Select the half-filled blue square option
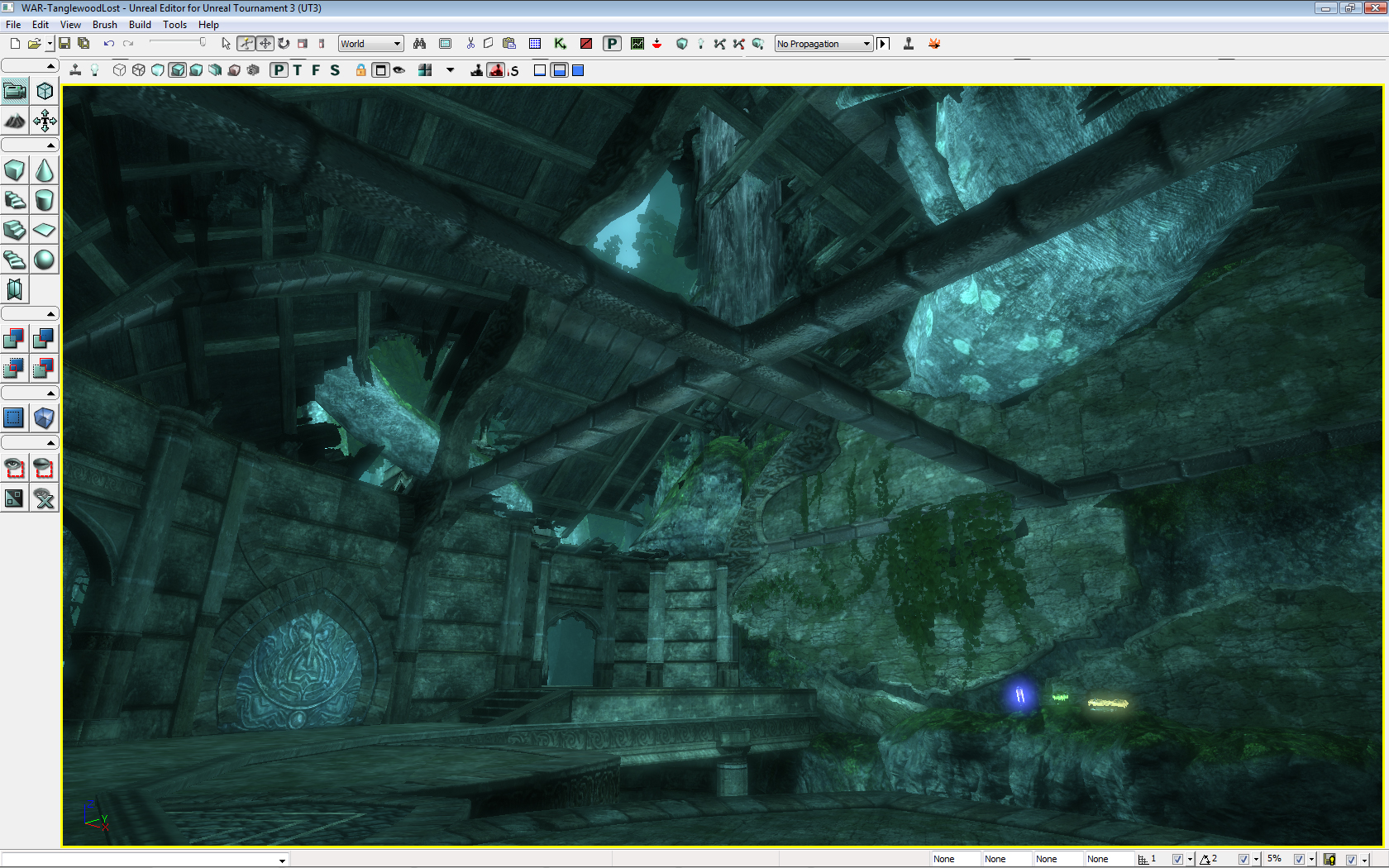Image resolution: width=1389 pixels, height=868 pixels. [560, 70]
